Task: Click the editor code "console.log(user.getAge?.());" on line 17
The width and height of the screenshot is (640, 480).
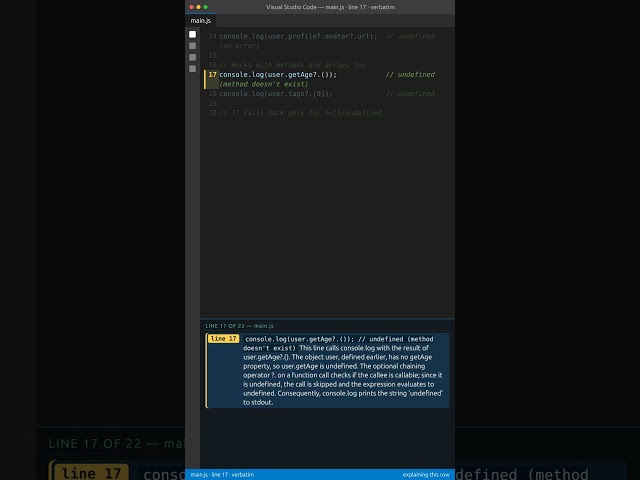Action: point(278,75)
